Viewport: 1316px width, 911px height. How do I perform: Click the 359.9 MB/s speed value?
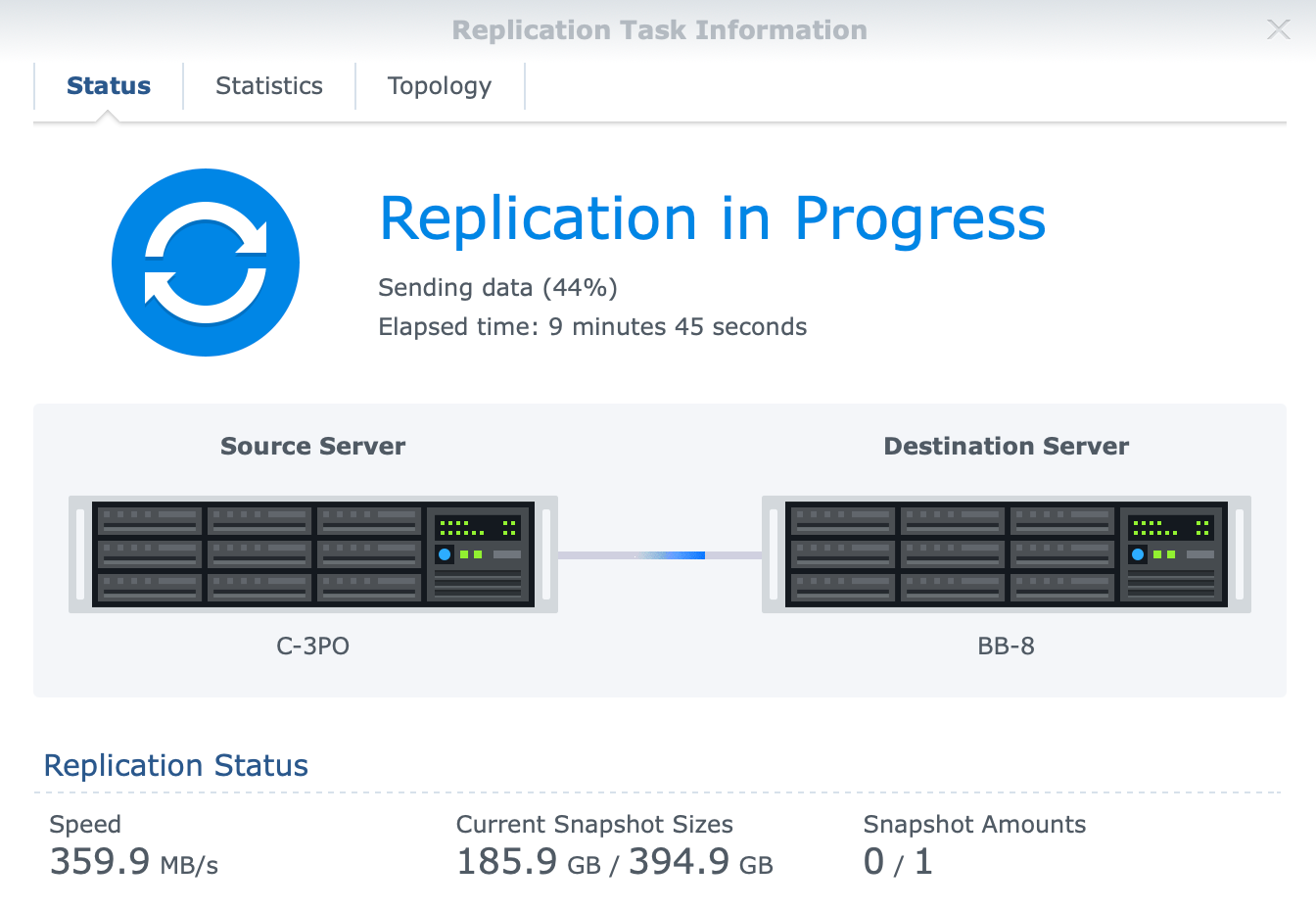(134, 862)
